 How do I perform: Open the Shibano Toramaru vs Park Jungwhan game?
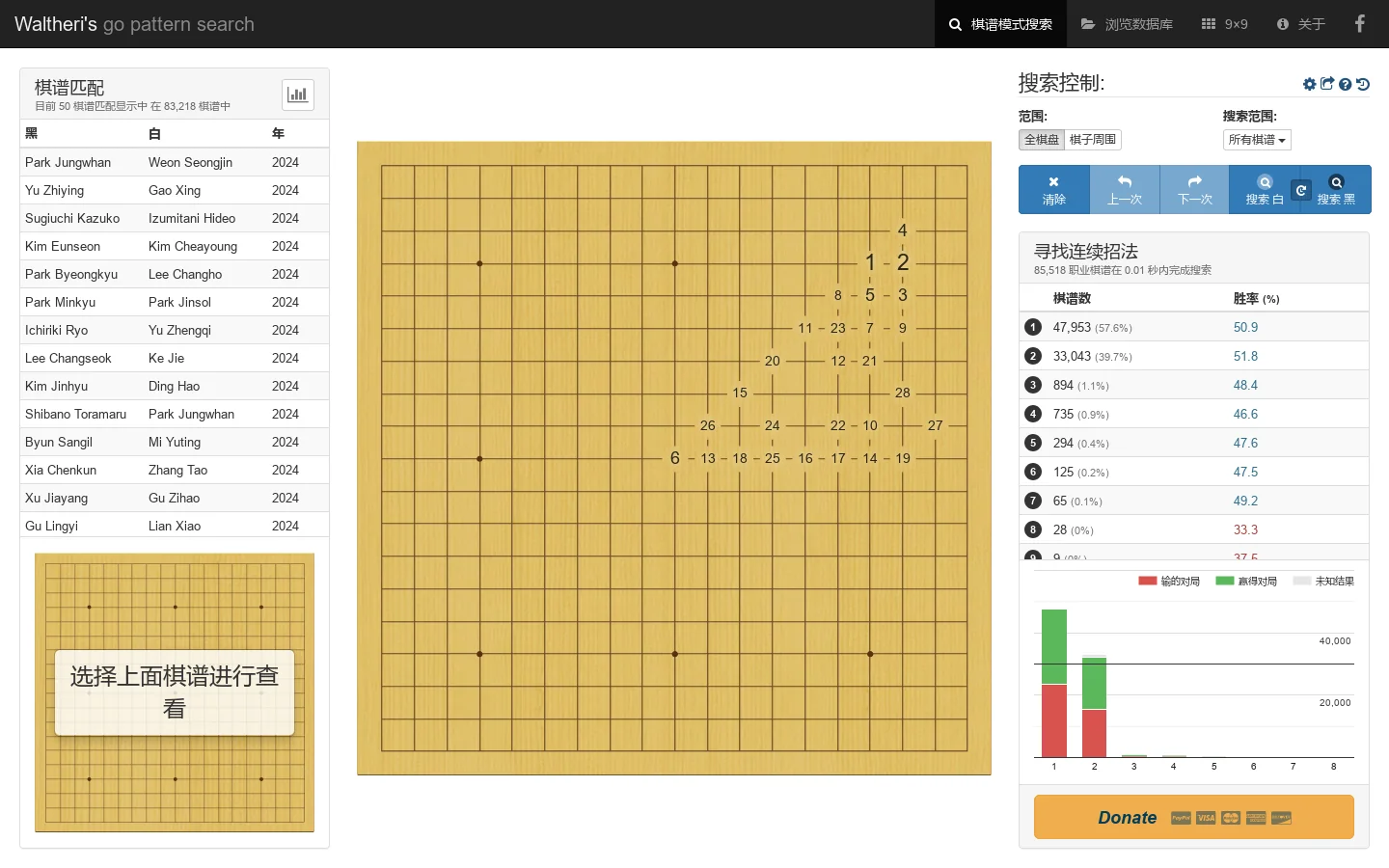point(175,414)
